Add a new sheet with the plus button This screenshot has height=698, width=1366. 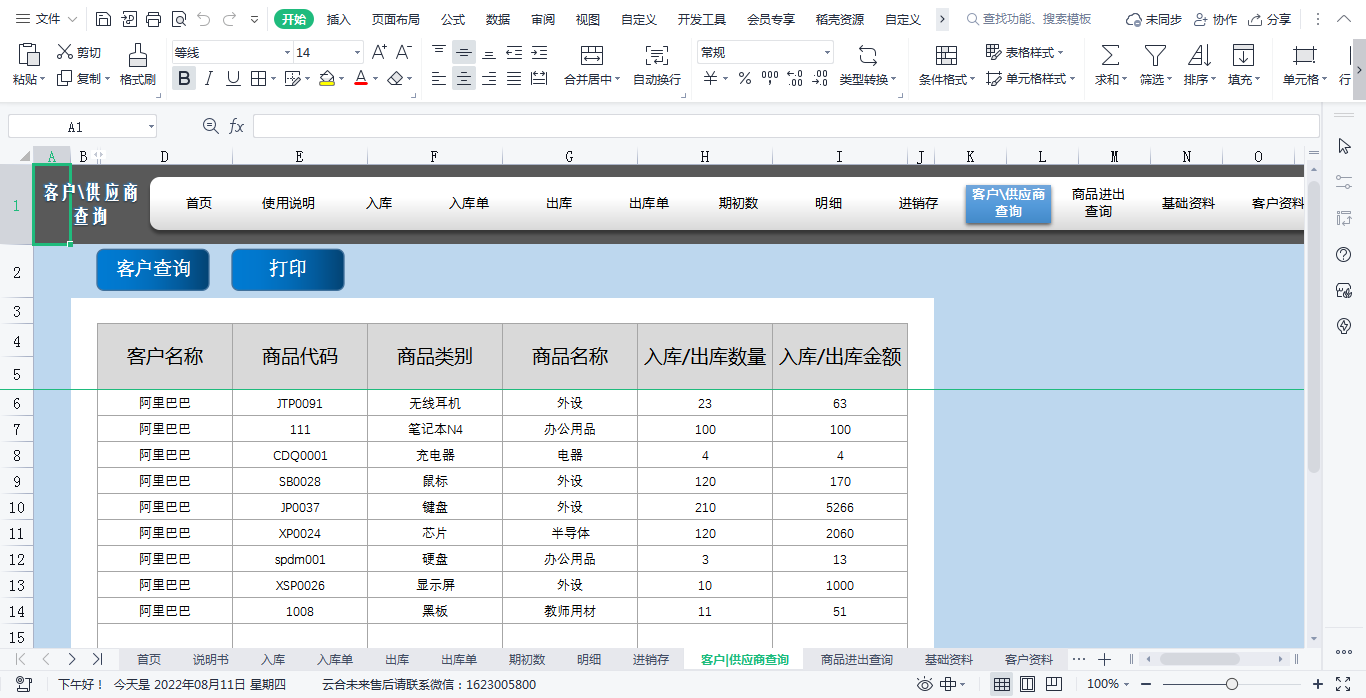tap(1104, 659)
